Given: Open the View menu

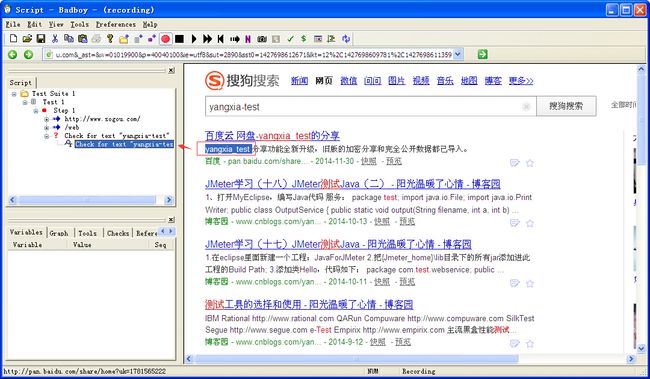Looking at the screenshot, I should click(x=56, y=24).
